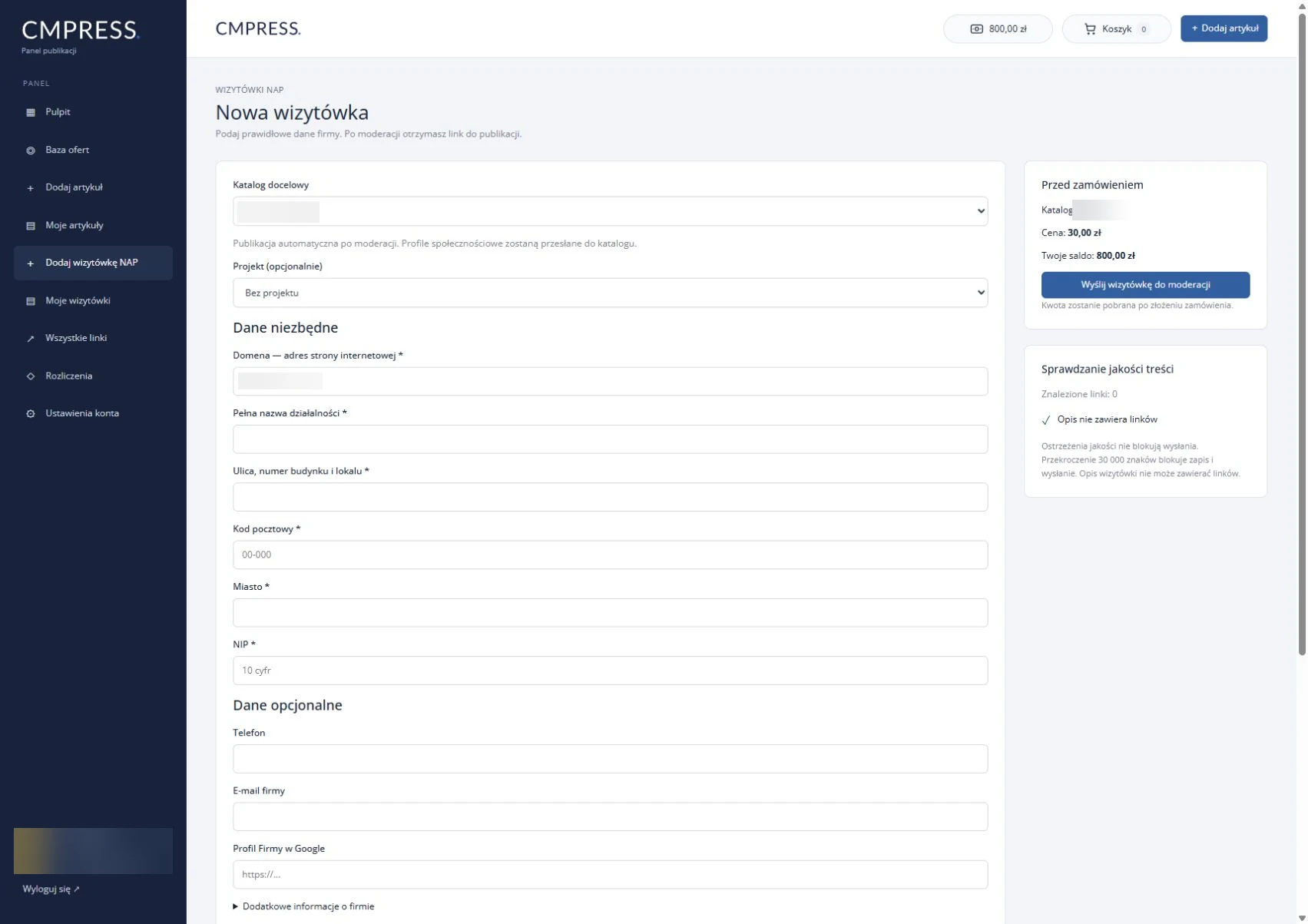Click the diamond icon beside Rozliczenia
The height and width of the screenshot is (924, 1308).
click(x=31, y=376)
